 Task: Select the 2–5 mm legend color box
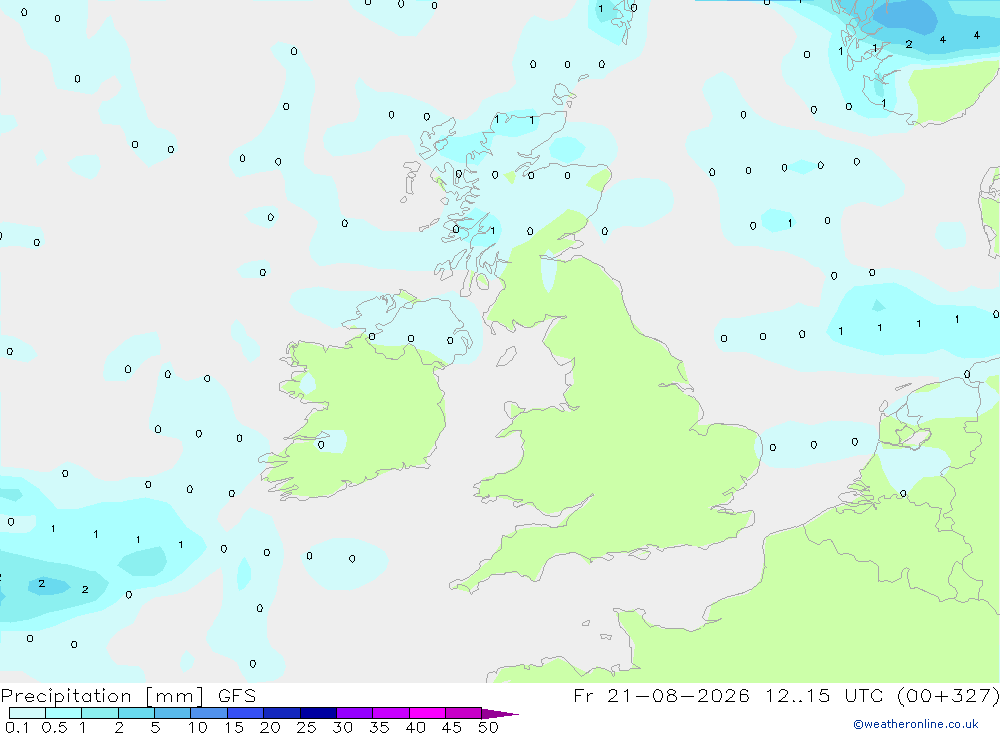(136, 713)
